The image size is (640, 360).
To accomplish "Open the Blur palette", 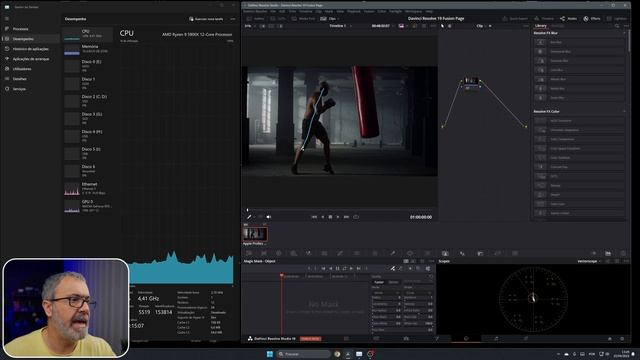I will (x=462, y=253).
